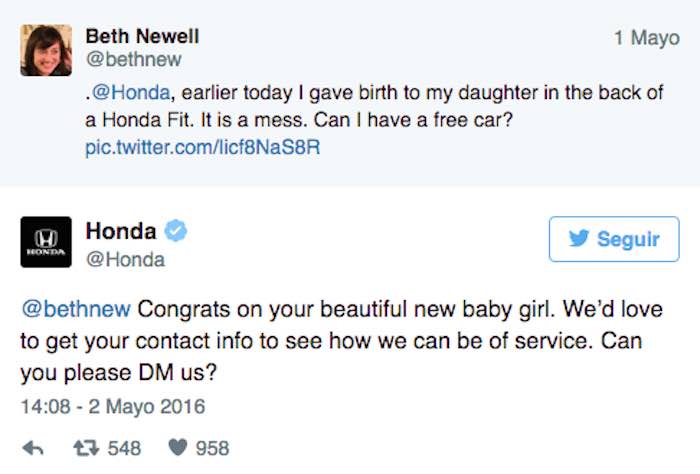The image size is (700, 474).
Task: Open Beth Newell's profile photo
Action: (x=46, y=50)
